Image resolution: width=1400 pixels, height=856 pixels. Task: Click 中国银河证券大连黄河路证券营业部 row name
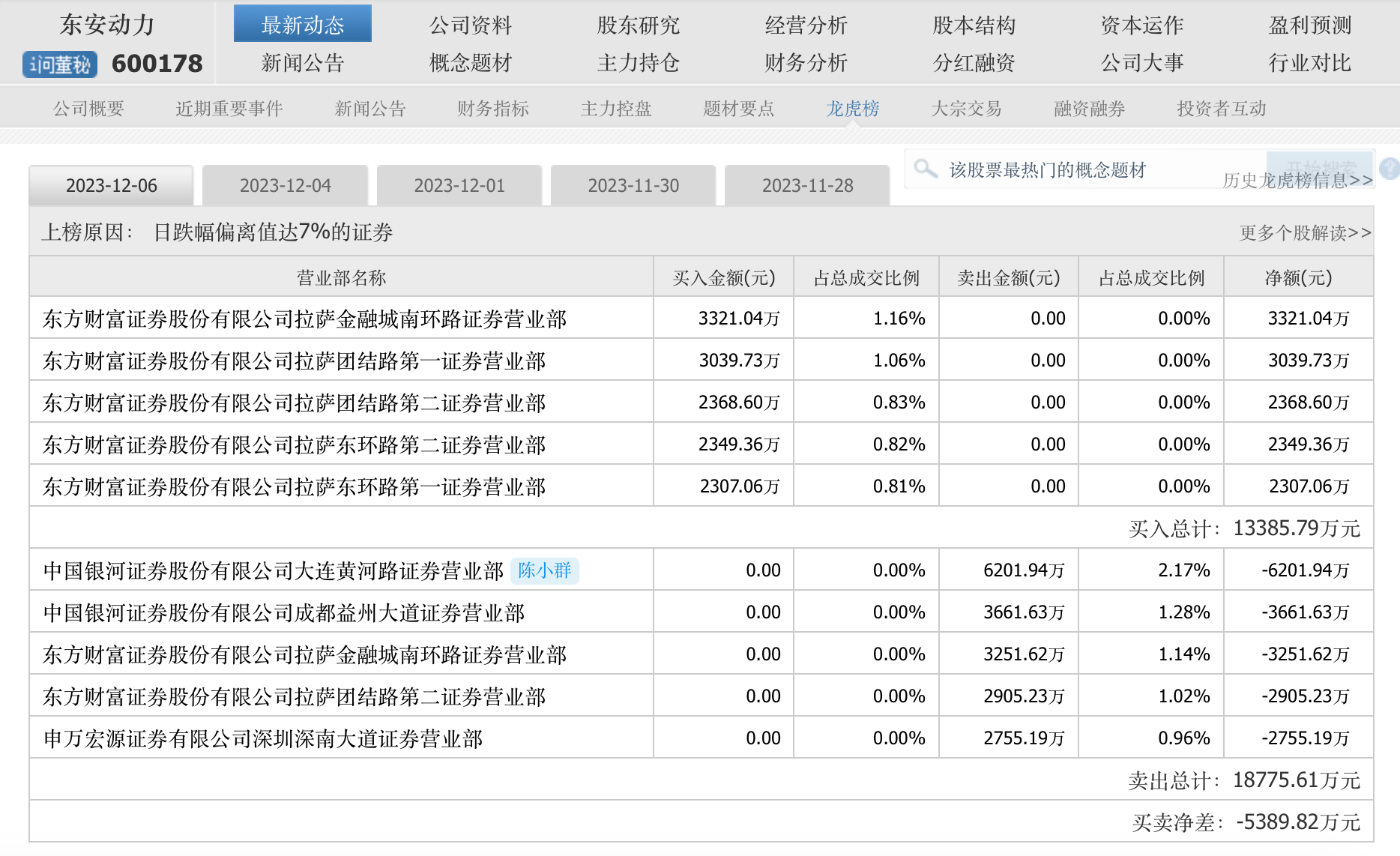[273, 571]
